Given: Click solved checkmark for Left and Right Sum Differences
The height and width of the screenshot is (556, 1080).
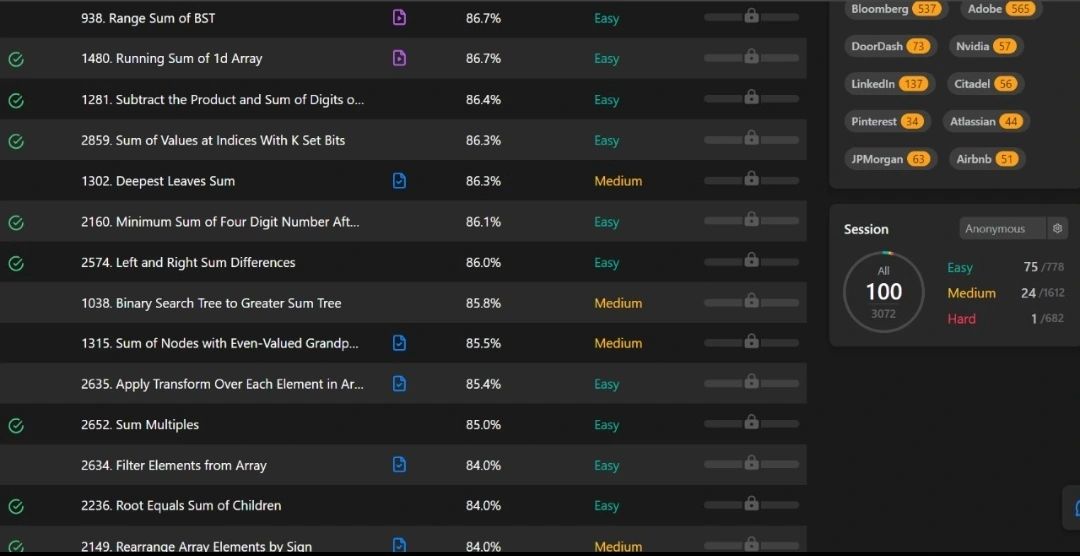Looking at the screenshot, I should (16, 263).
